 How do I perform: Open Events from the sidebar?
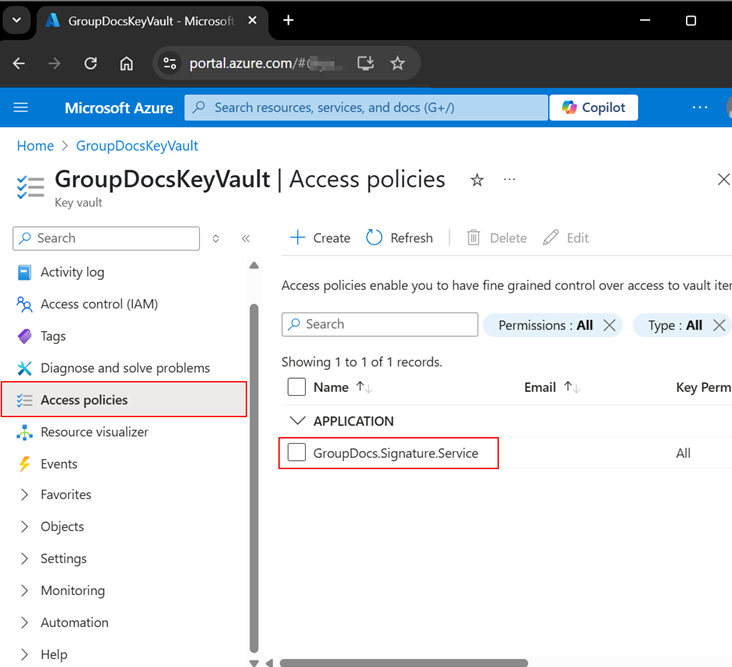click(x=59, y=464)
